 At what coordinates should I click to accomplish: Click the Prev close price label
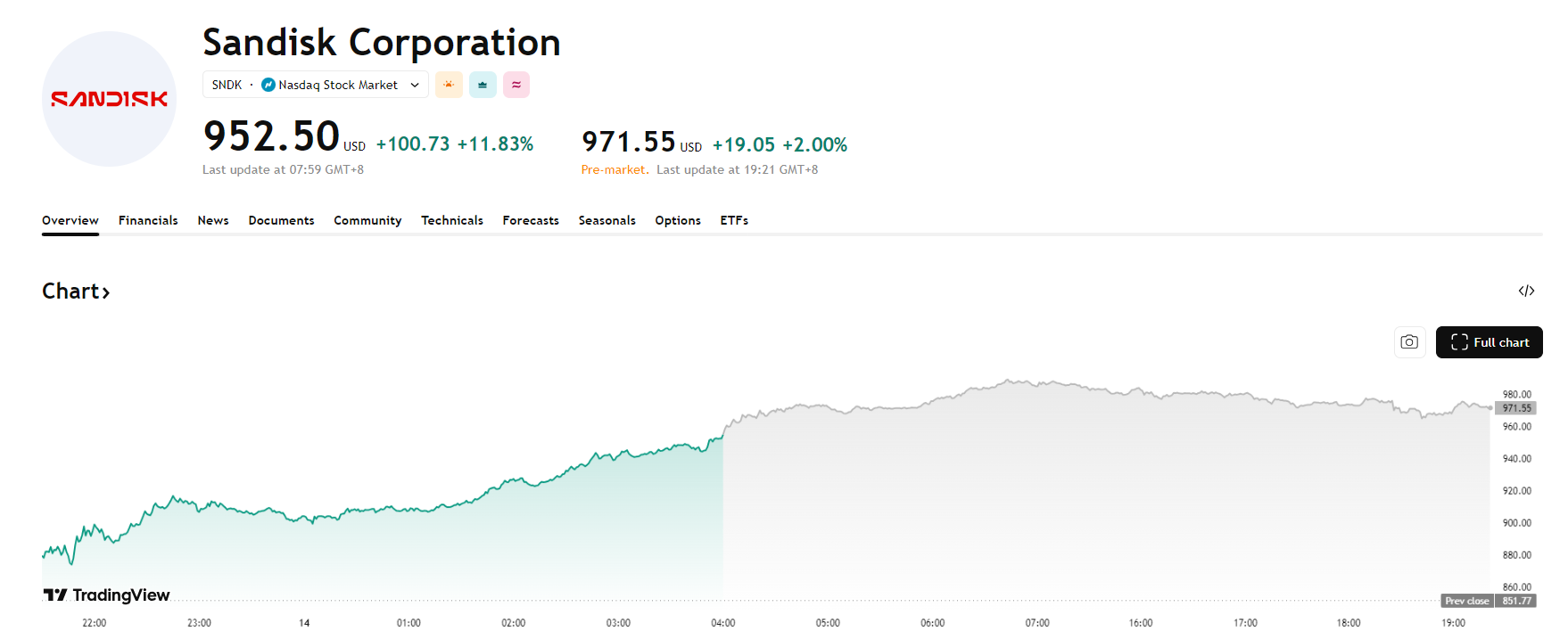tap(1467, 601)
